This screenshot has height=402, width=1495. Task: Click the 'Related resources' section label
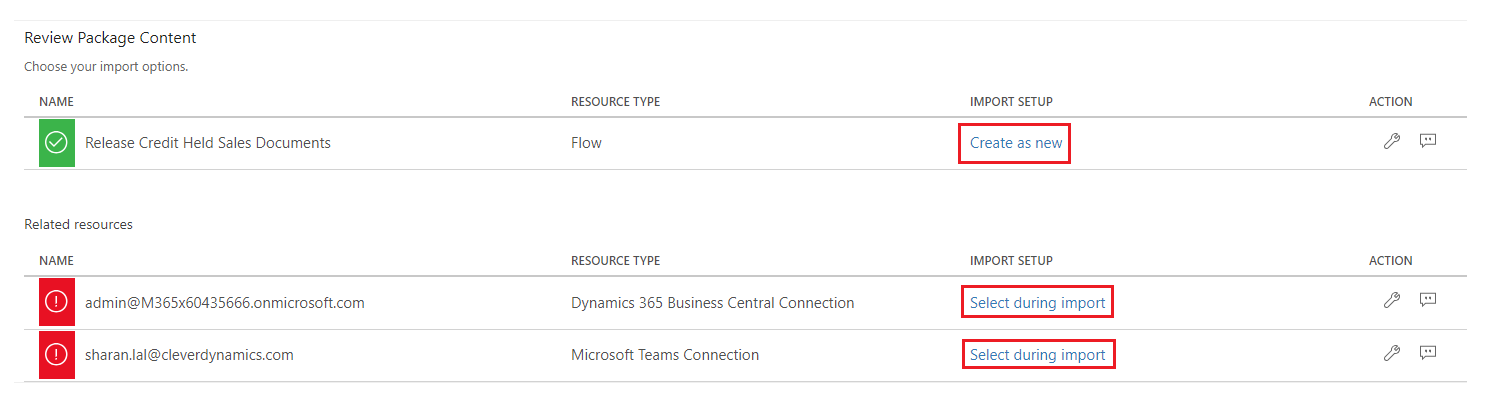(x=78, y=225)
